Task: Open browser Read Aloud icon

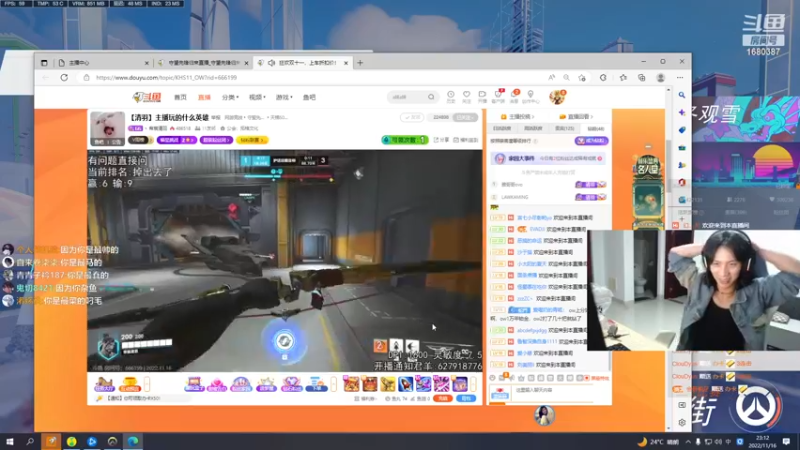Action: click(552, 78)
